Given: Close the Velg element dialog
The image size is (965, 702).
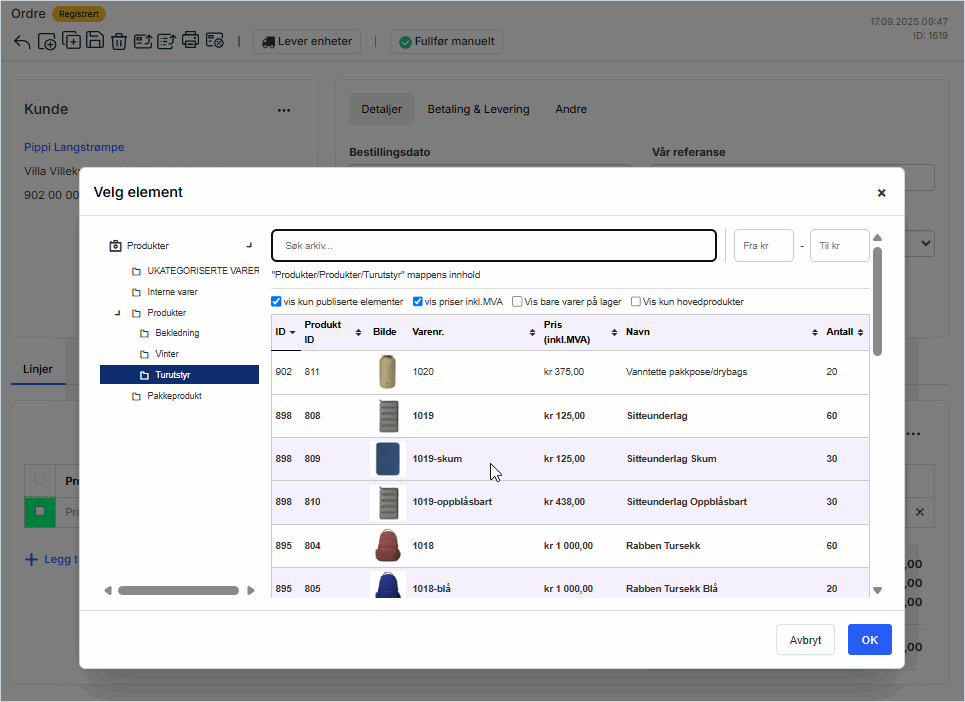Looking at the screenshot, I should [x=881, y=193].
